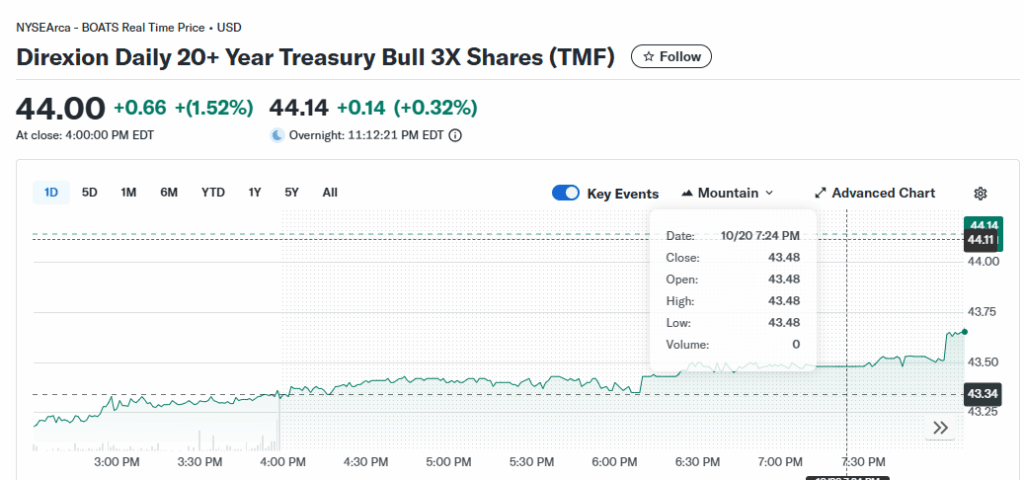Show the YTD range
The height and width of the screenshot is (480, 1024).
(x=213, y=192)
